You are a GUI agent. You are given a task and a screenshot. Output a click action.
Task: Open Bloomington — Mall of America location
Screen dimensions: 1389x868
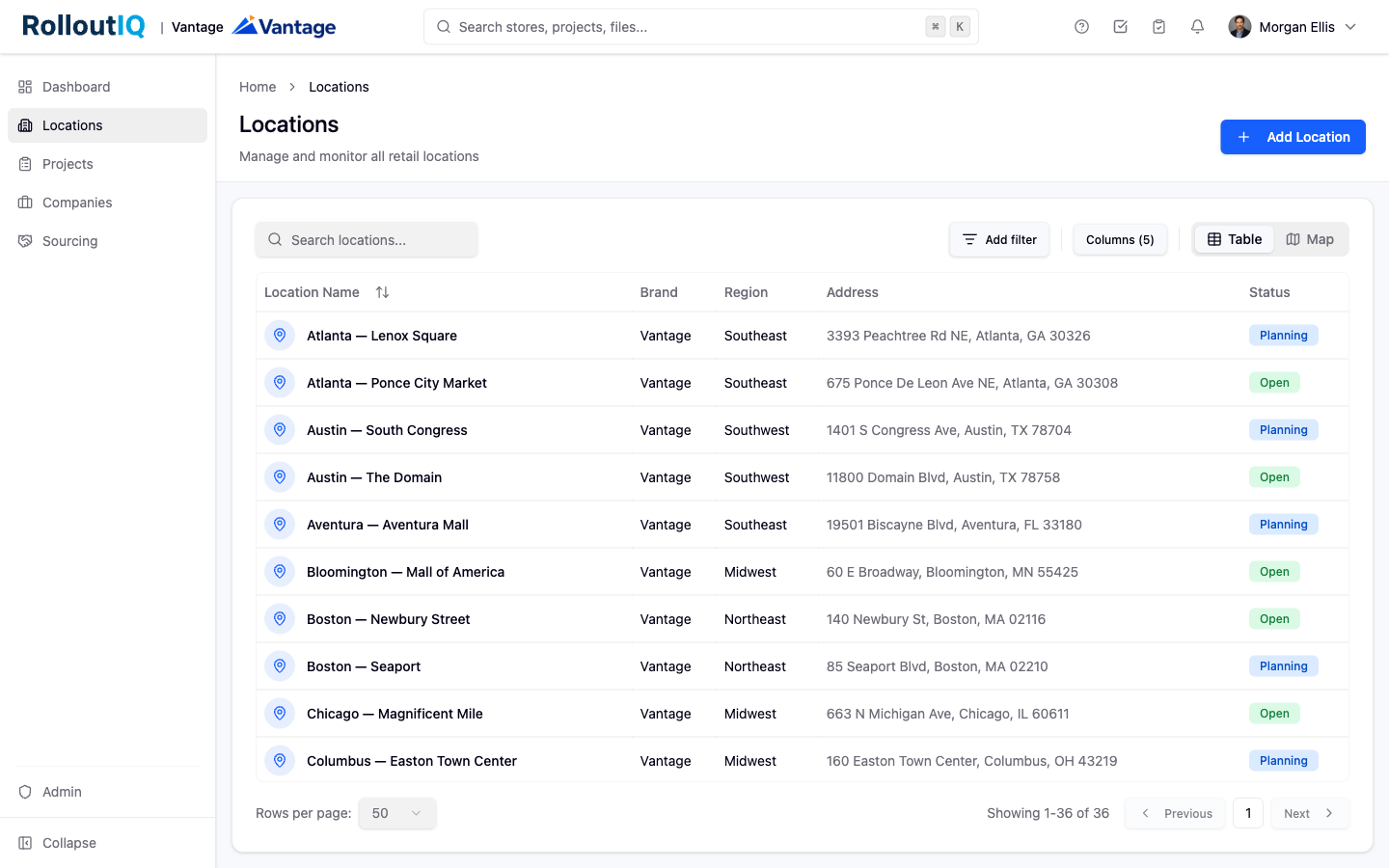pos(405,572)
